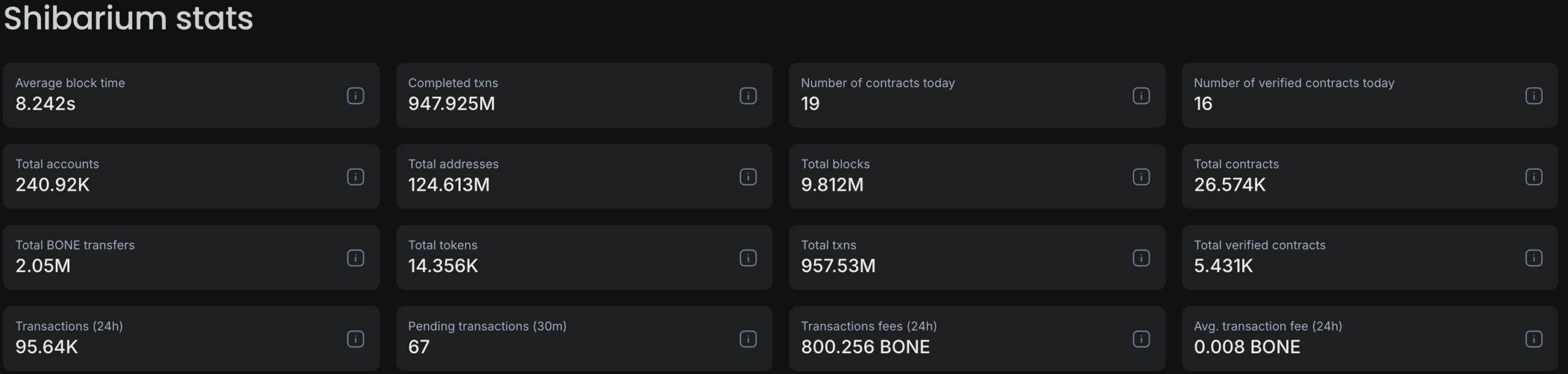Click the info icon on Completed txns
The image size is (1568, 374).
pyautogui.click(x=748, y=96)
